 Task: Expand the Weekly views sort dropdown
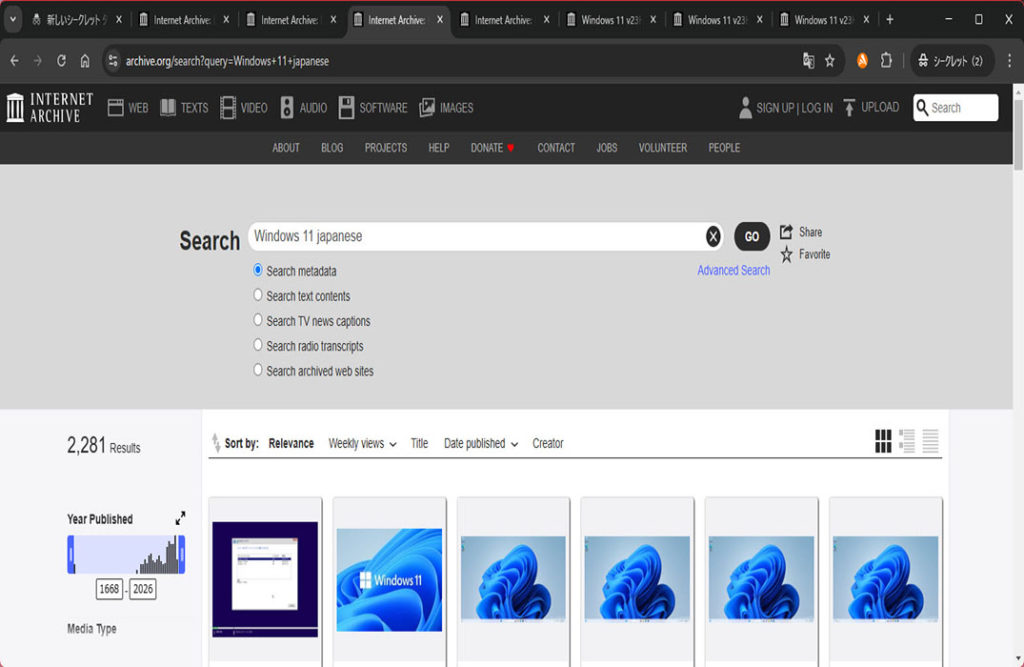tap(362, 443)
